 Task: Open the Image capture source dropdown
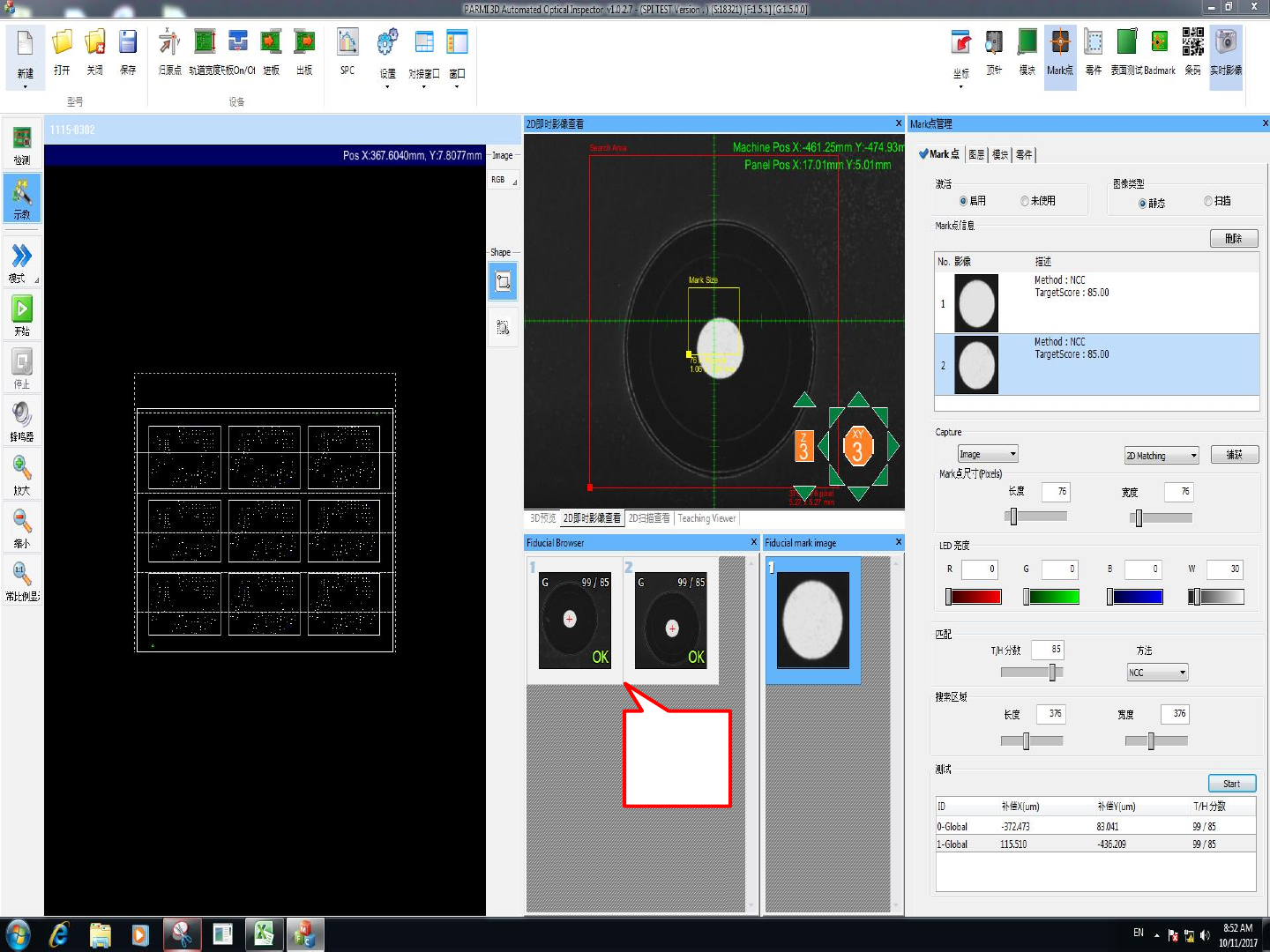(988, 454)
